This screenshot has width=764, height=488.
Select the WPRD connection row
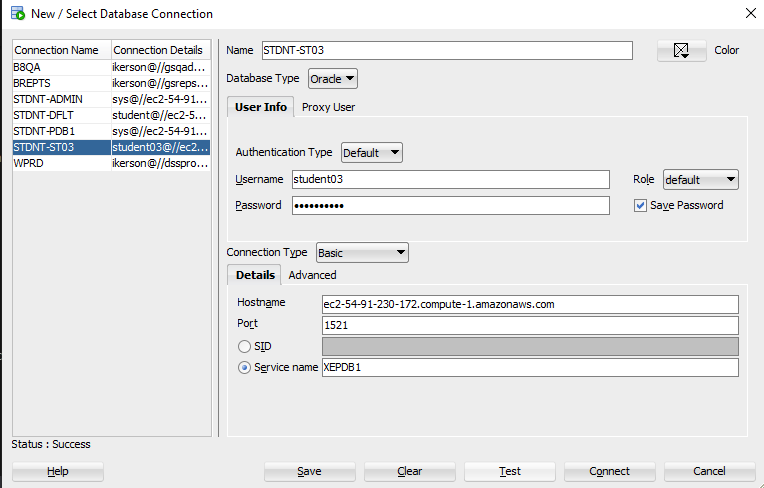tap(112, 163)
